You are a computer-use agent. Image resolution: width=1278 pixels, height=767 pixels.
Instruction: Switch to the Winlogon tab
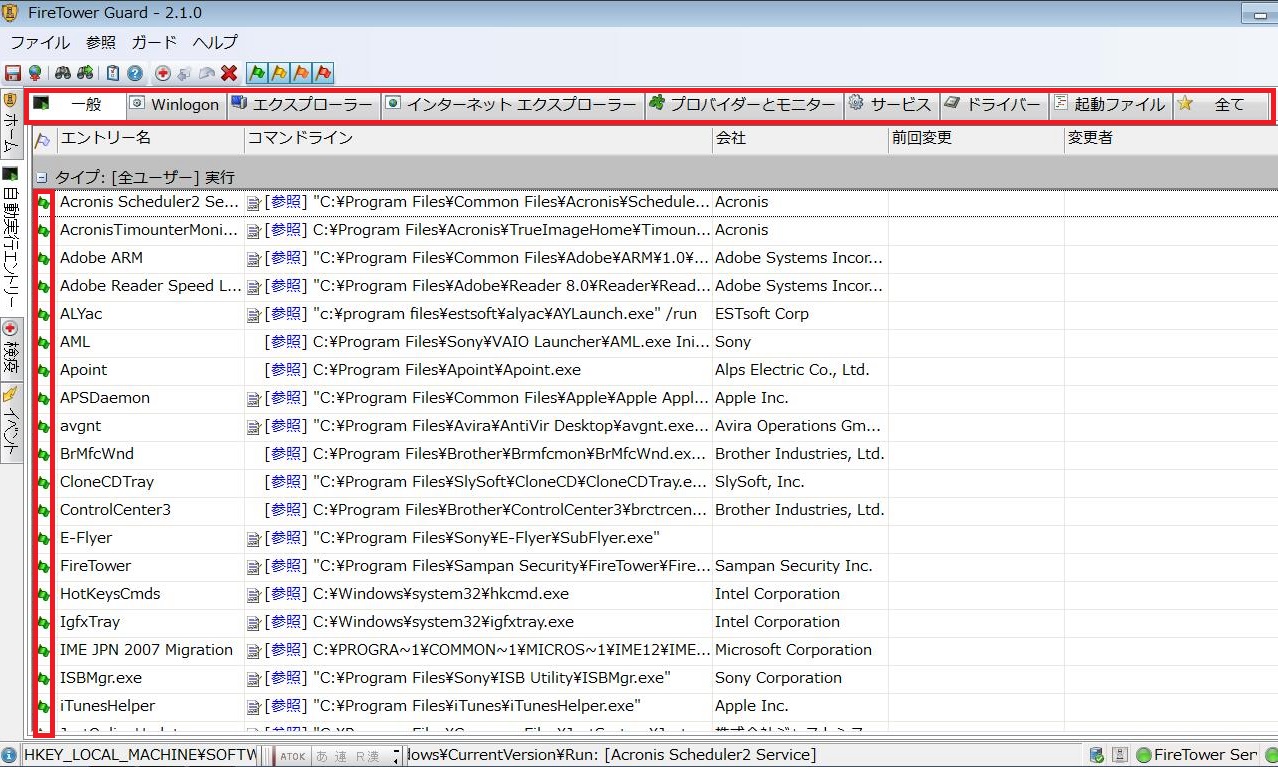coord(175,105)
